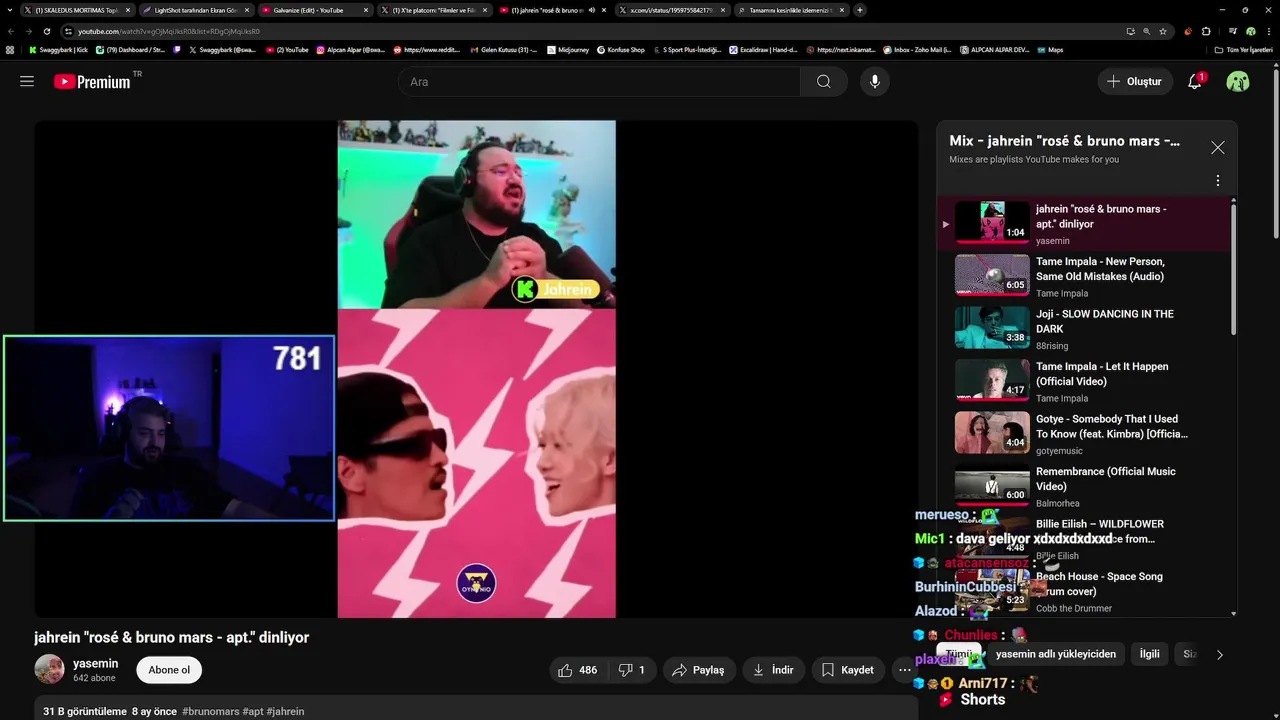Open the Konfuse Shop bookmark

pos(621,49)
